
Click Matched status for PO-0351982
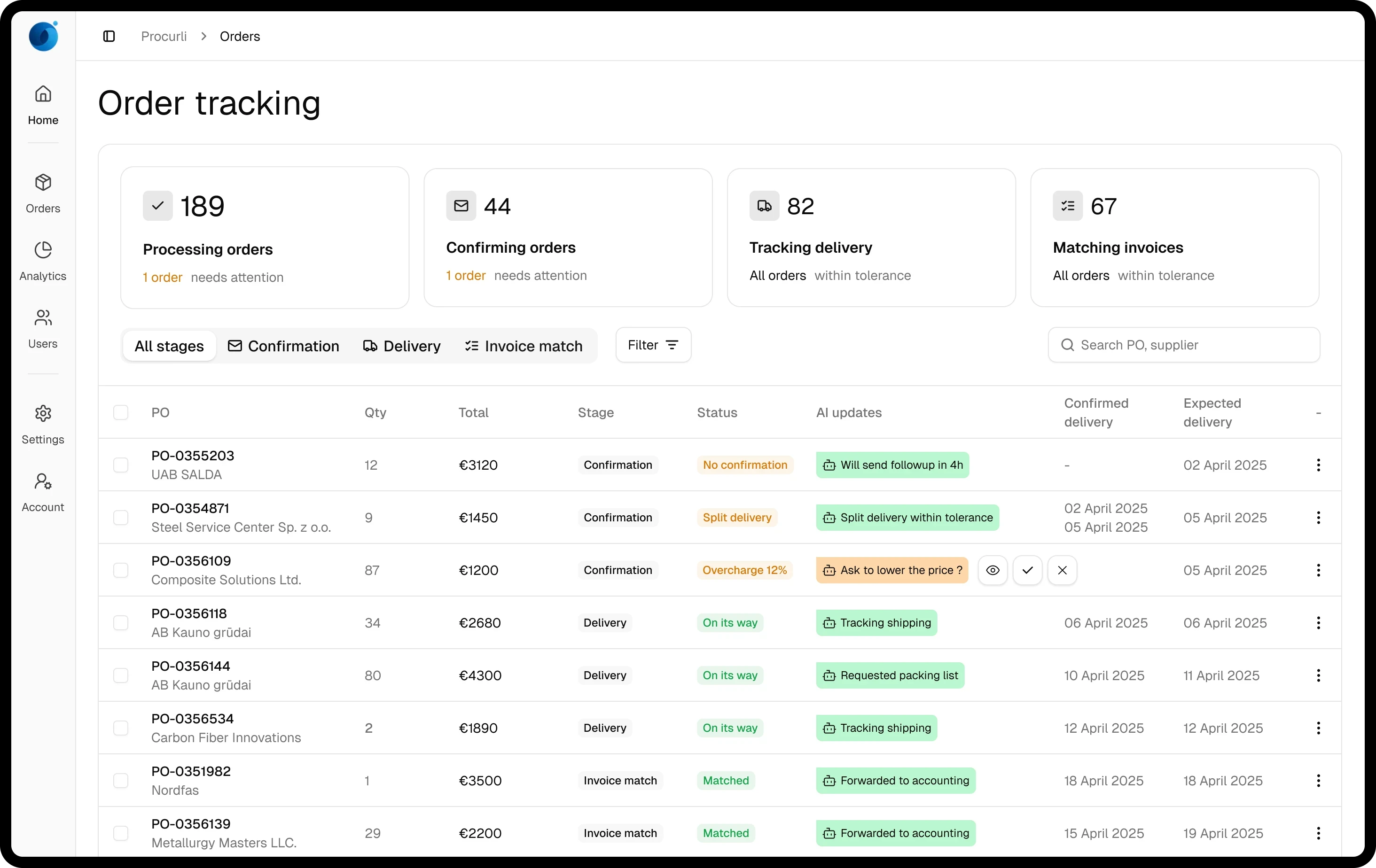[726, 780]
